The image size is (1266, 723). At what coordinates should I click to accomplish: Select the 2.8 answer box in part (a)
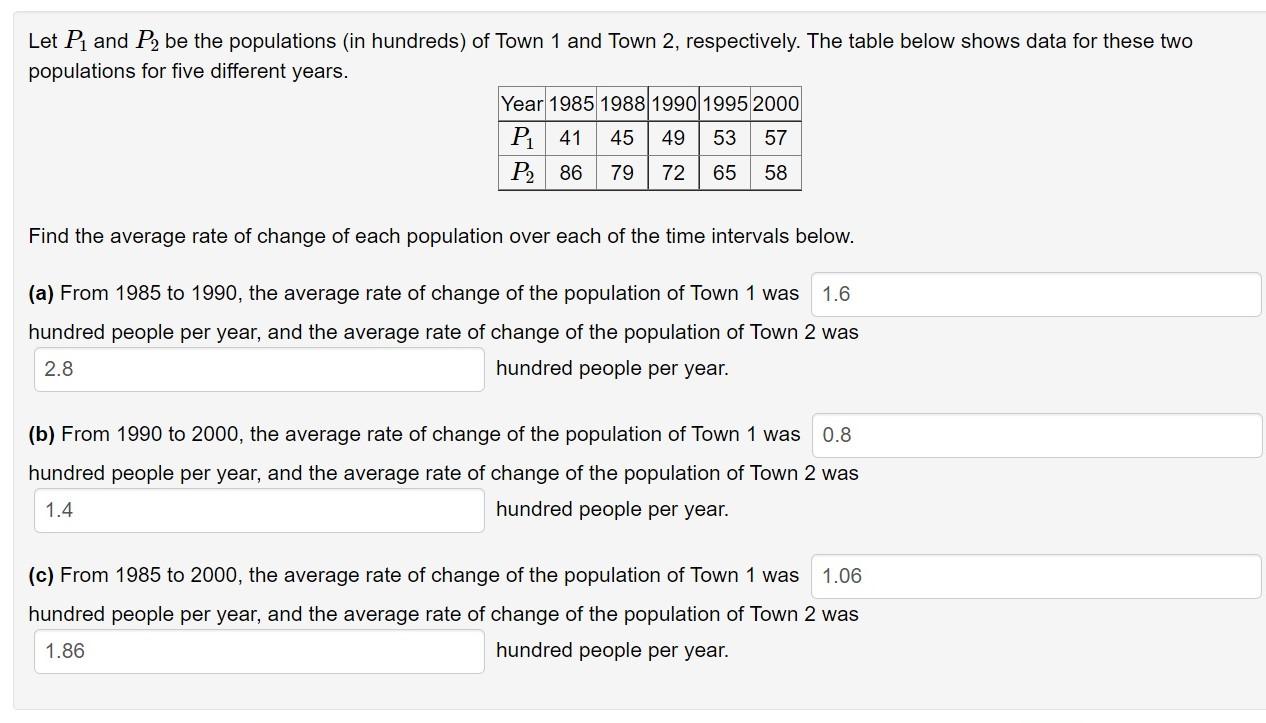(258, 369)
